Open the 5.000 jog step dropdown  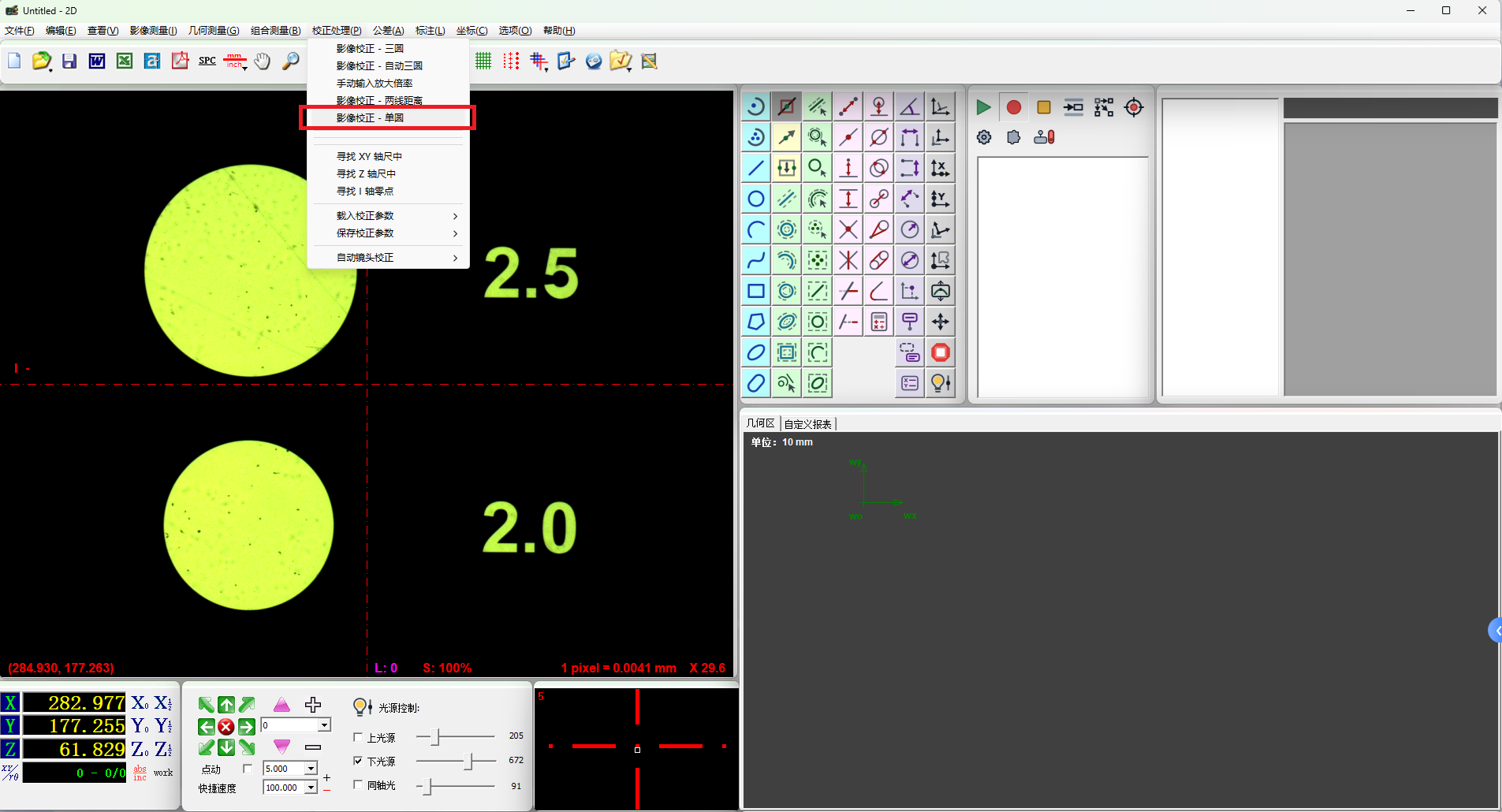point(311,769)
